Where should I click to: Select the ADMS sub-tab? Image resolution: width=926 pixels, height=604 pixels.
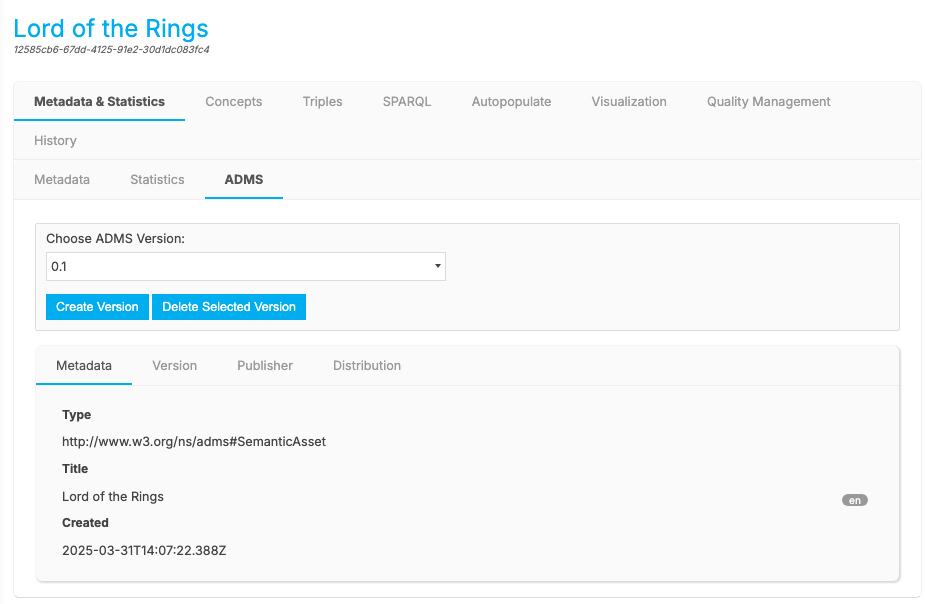[x=244, y=180]
